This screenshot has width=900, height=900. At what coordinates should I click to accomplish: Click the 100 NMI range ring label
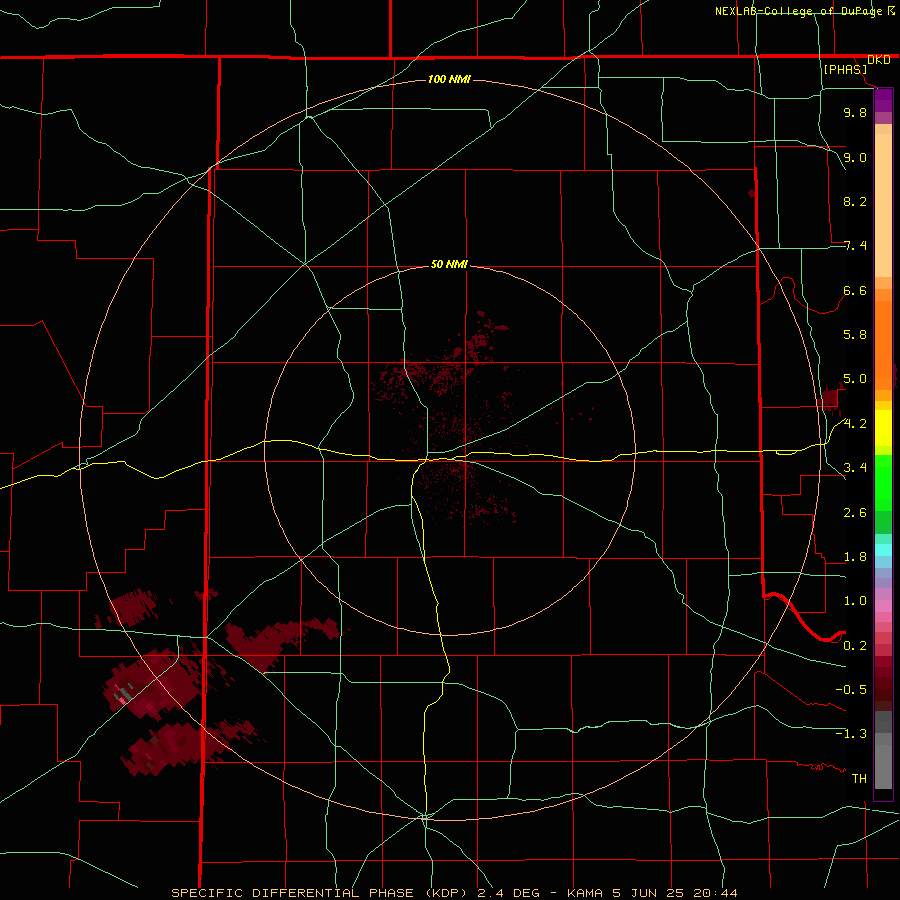pyautogui.click(x=449, y=79)
